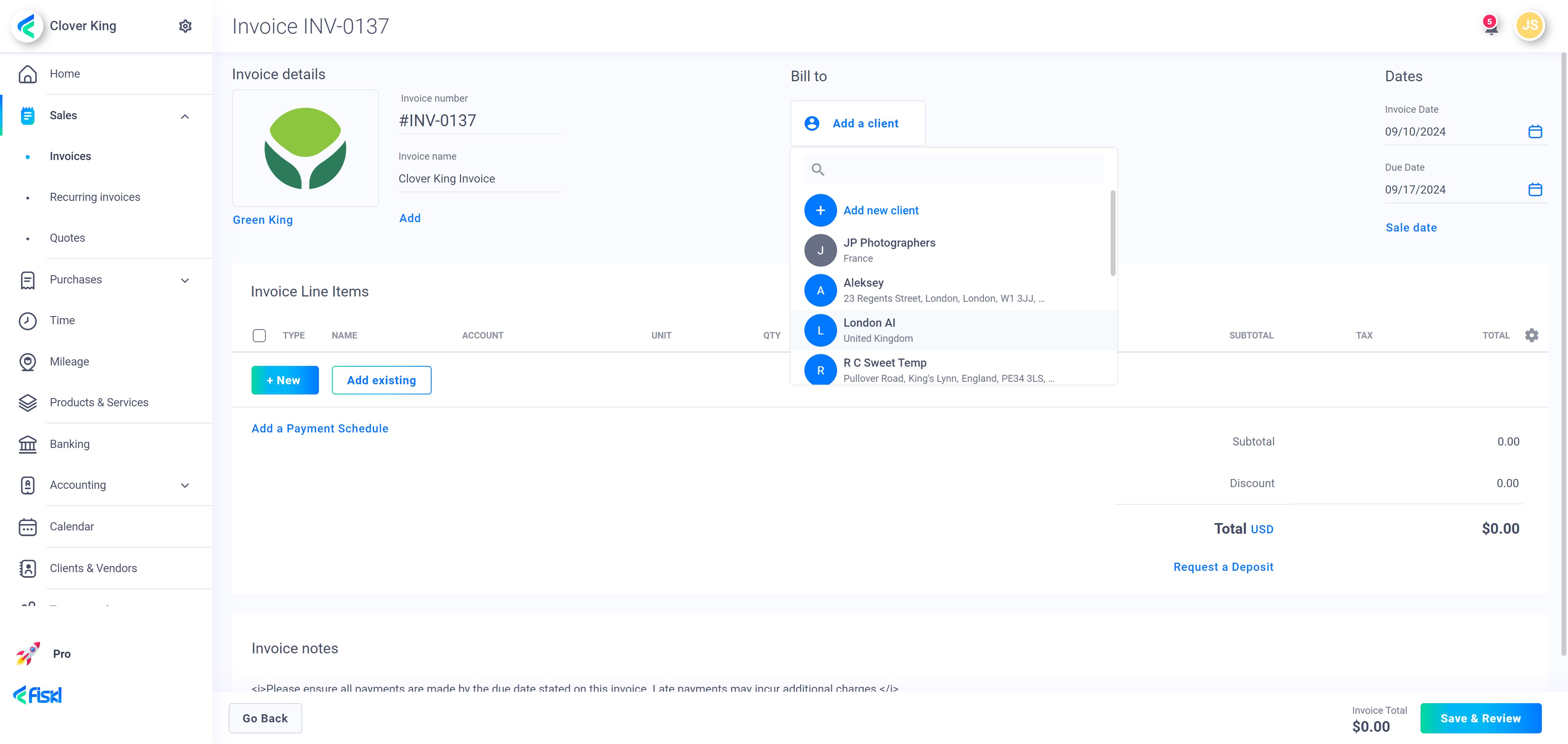Expand the Accounting menu chevron

(x=185, y=485)
